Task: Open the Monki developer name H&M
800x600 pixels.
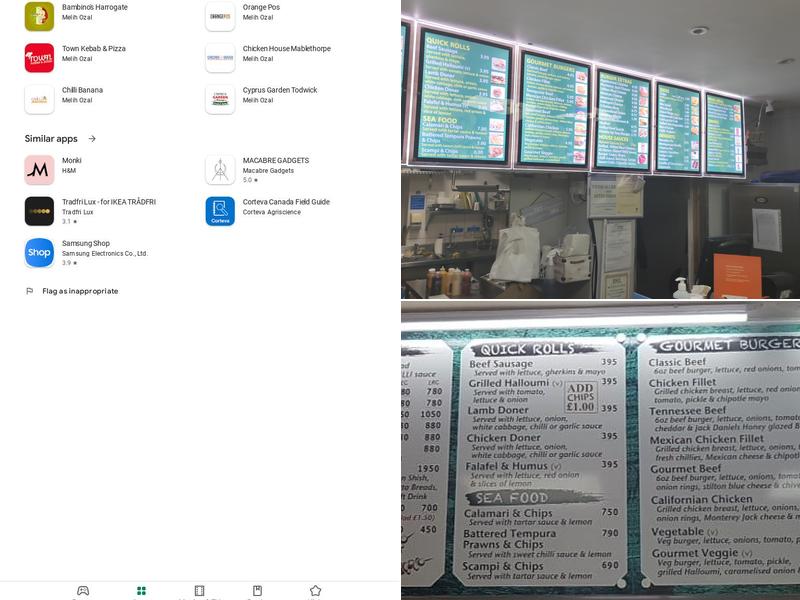Action: 70,171
